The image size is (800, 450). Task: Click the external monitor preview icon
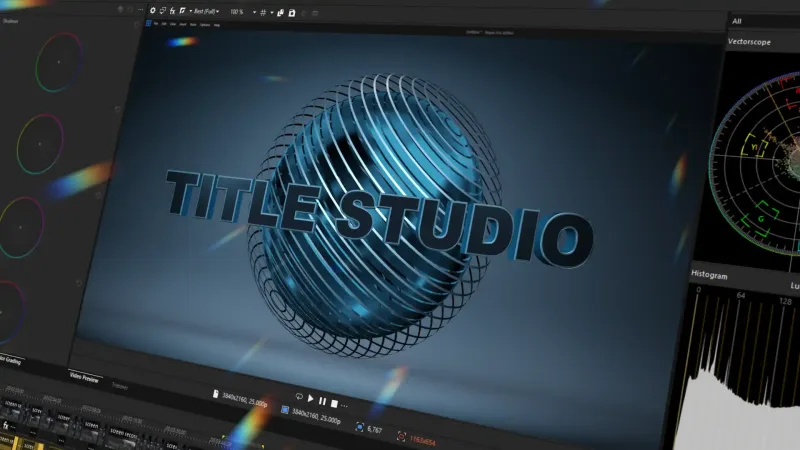pyautogui.click(x=162, y=10)
